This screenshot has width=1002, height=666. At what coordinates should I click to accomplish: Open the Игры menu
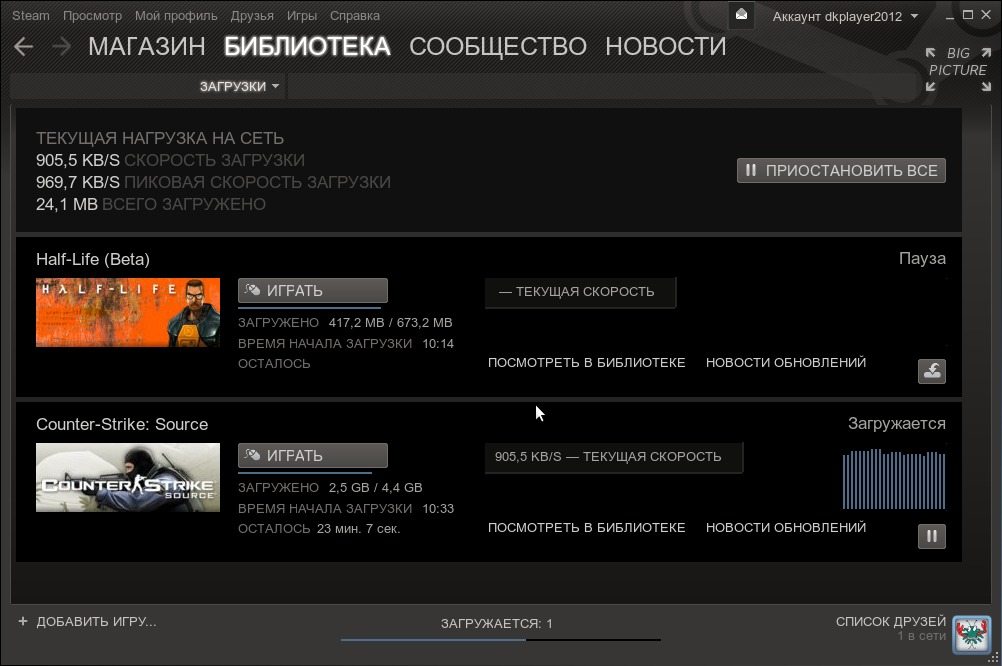[x=302, y=15]
